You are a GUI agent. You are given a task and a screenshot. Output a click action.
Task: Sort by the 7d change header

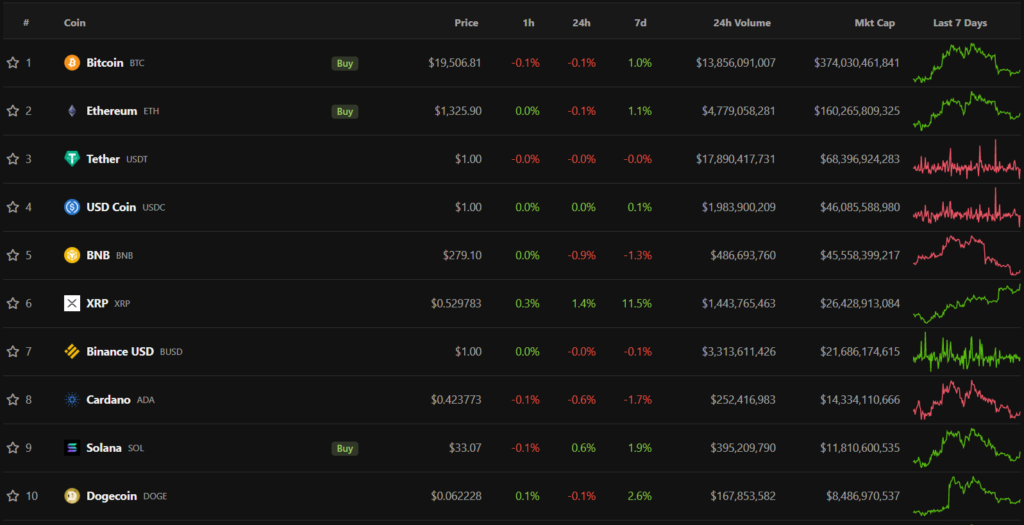pyautogui.click(x=640, y=23)
